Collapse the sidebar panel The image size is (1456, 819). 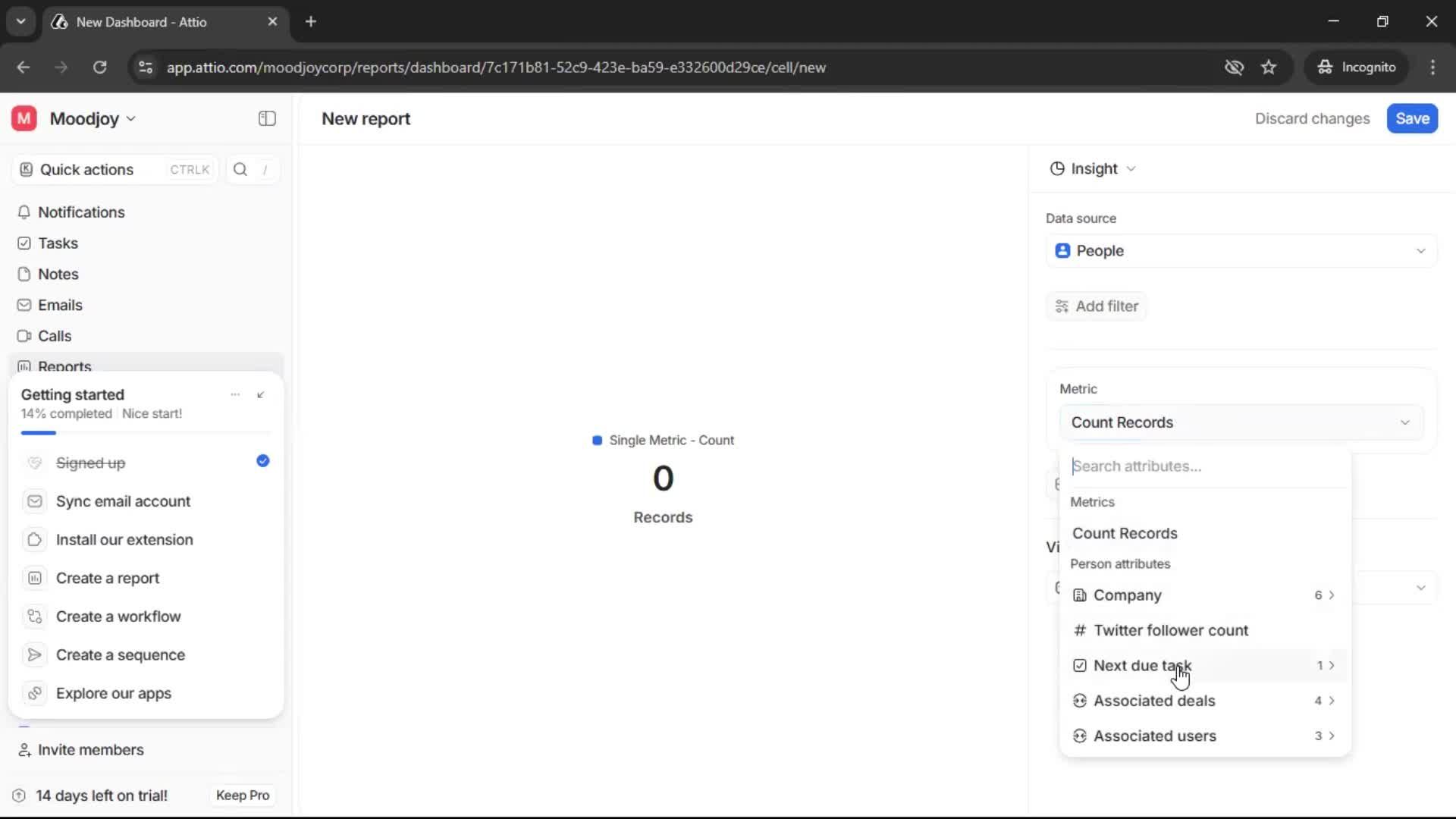pyautogui.click(x=266, y=118)
